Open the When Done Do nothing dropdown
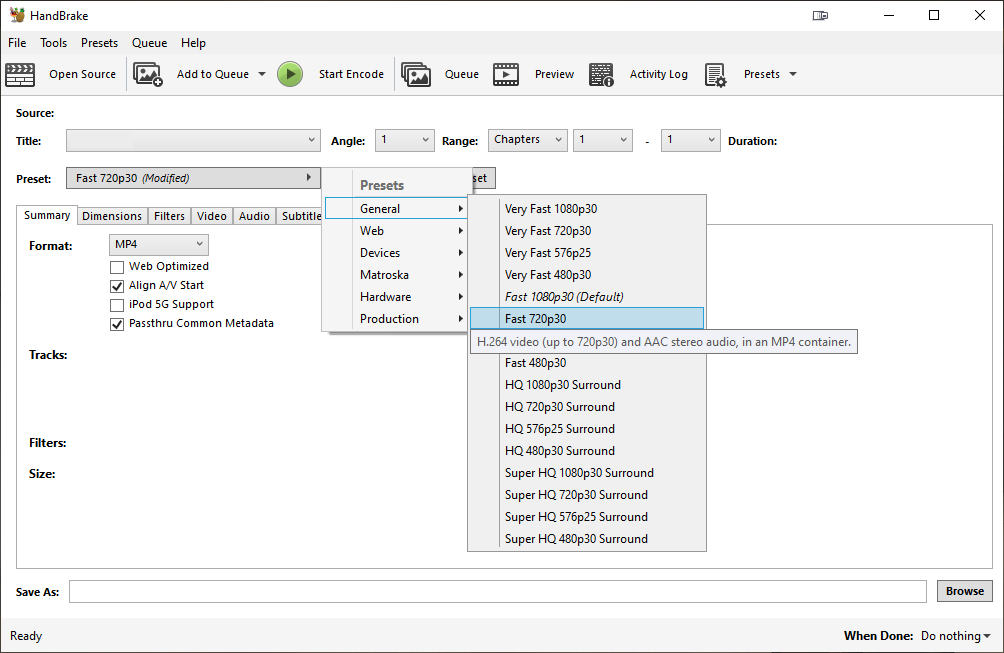This screenshot has height=653, width=1004. (x=955, y=636)
